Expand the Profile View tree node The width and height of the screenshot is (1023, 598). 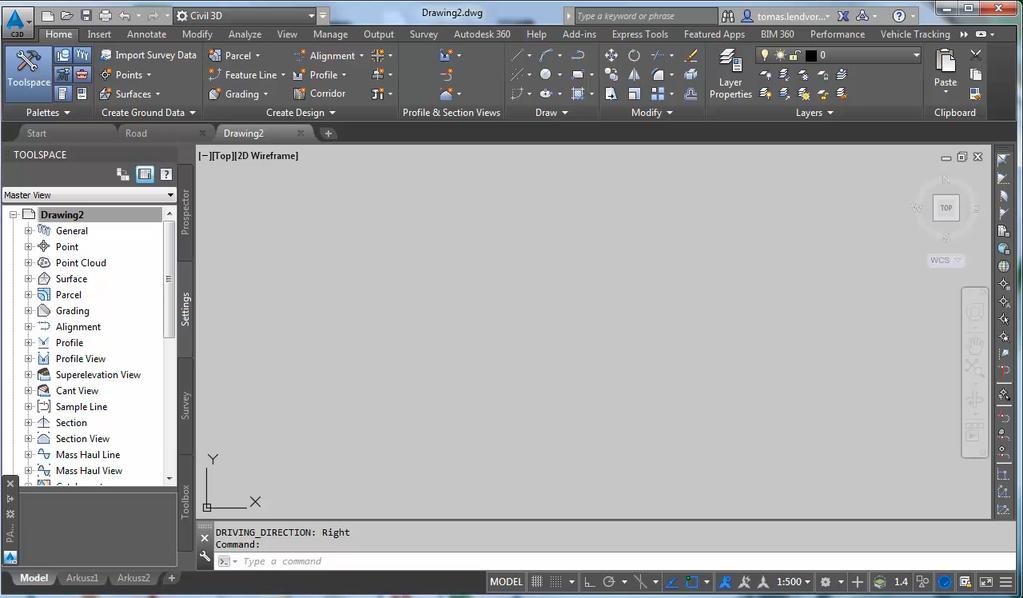tap(28, 359)
